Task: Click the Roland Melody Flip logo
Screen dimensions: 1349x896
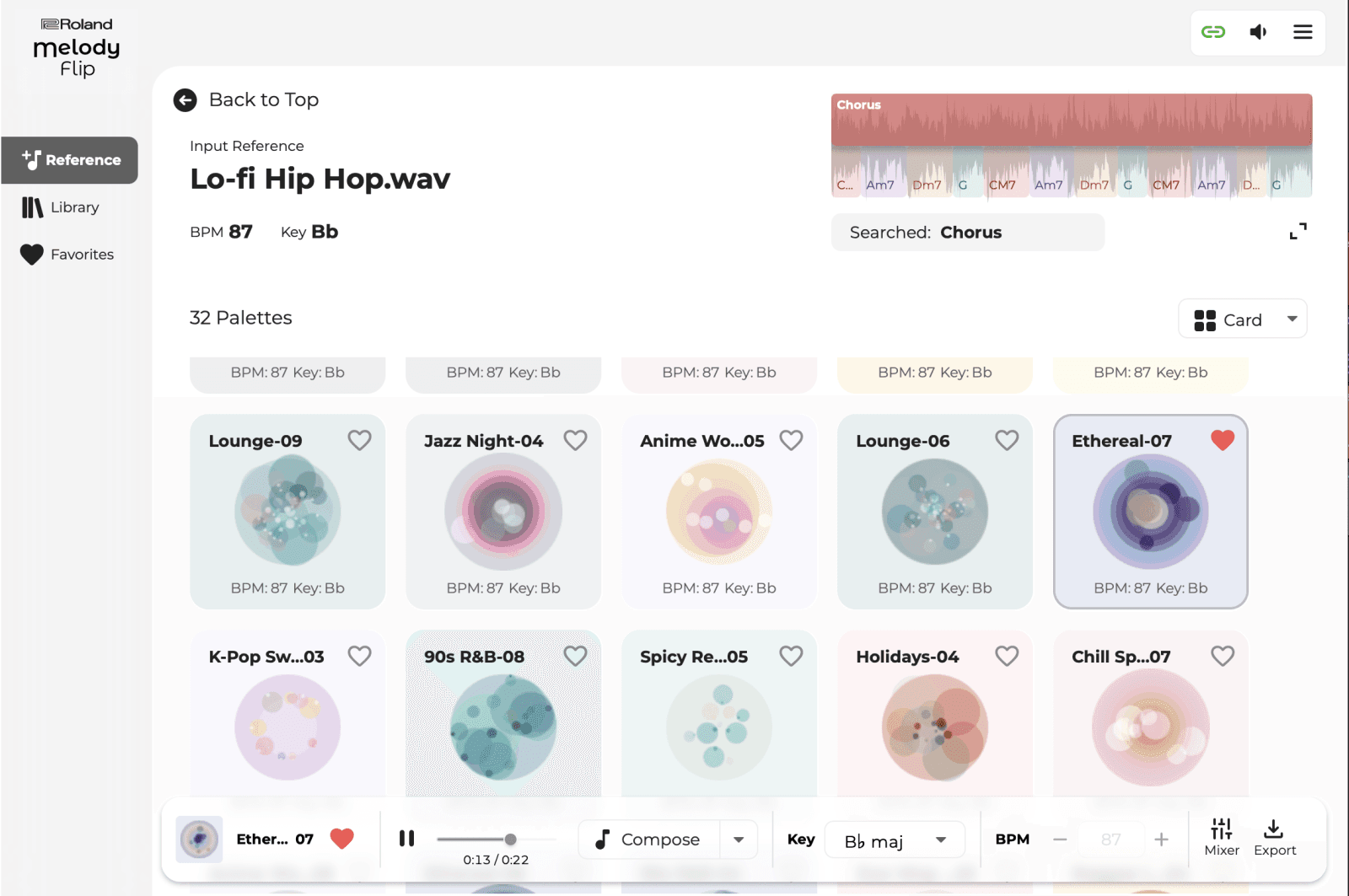Action: pos(77,48)
